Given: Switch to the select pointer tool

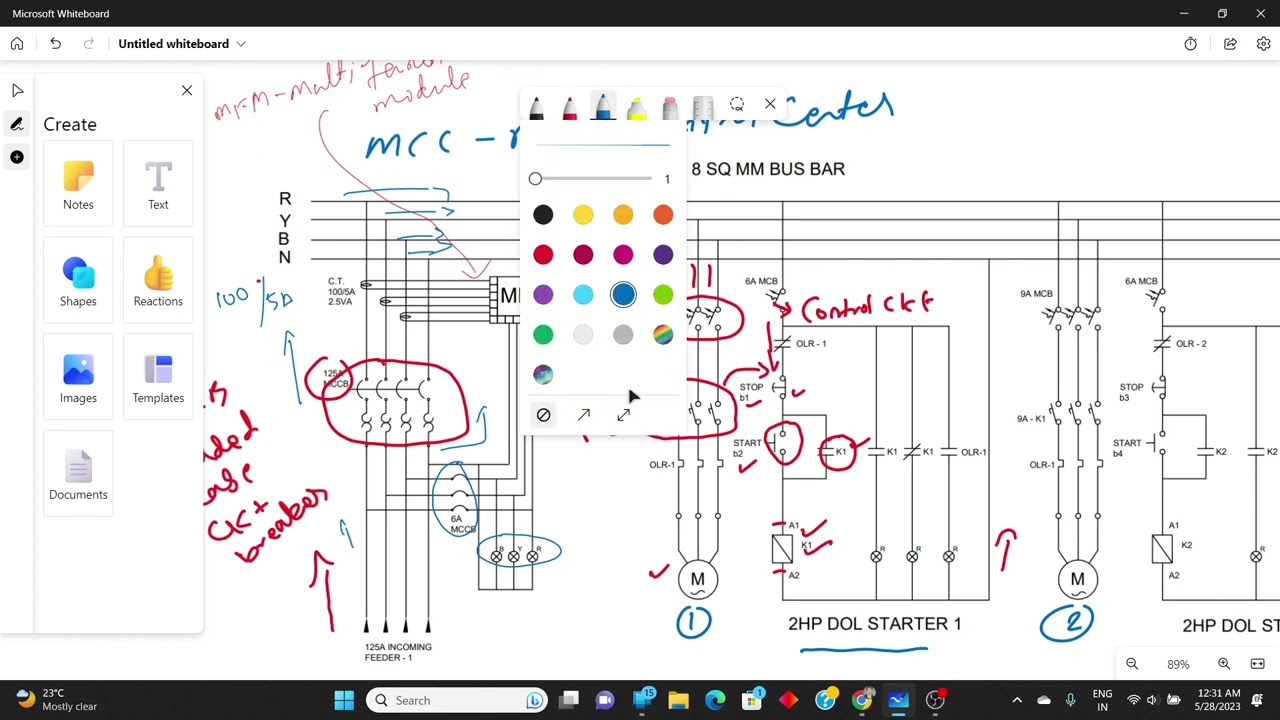Looking at the screenshot, I should coord(17,91).
